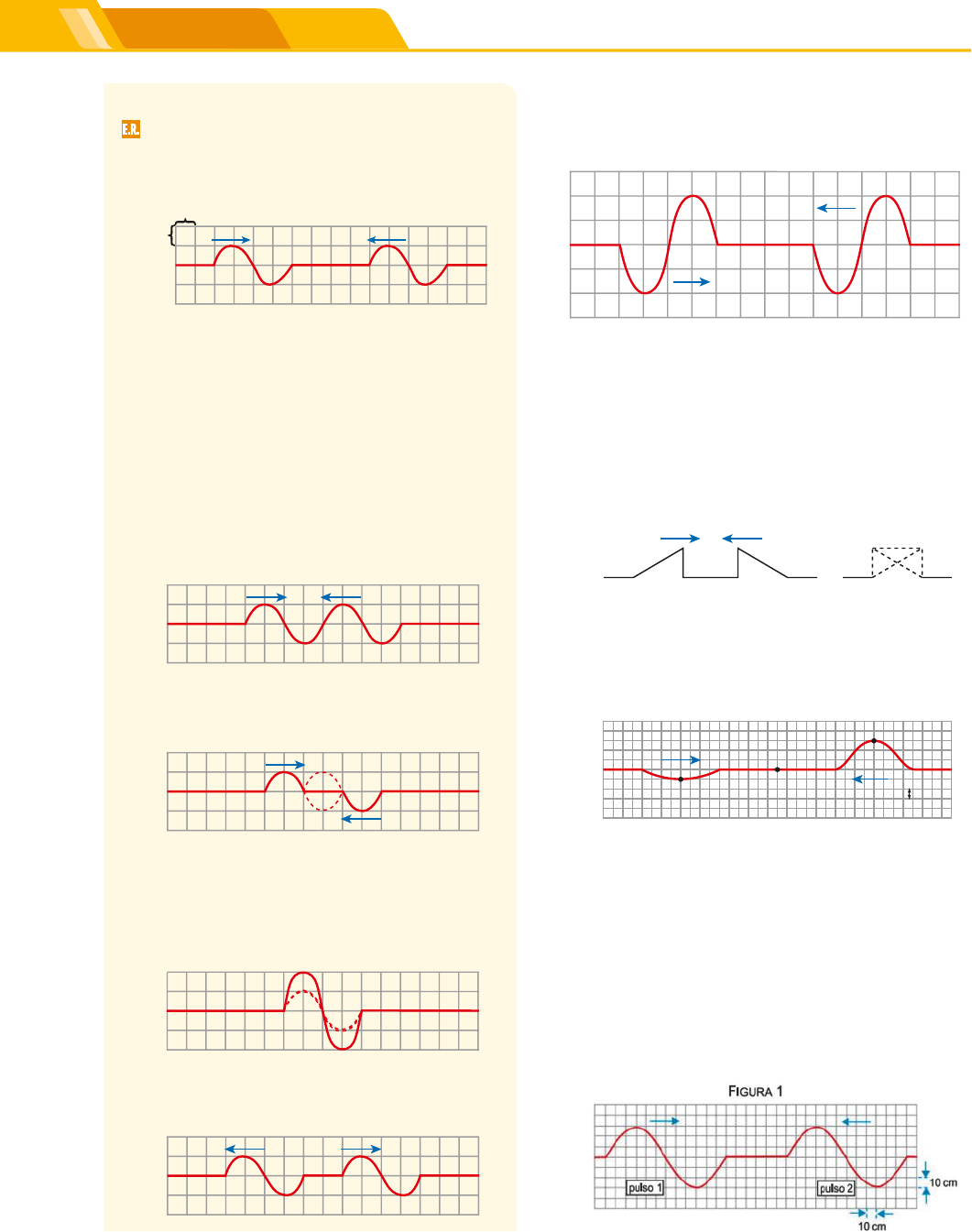Click the left arrow above pulso 2

[857, 1121]
